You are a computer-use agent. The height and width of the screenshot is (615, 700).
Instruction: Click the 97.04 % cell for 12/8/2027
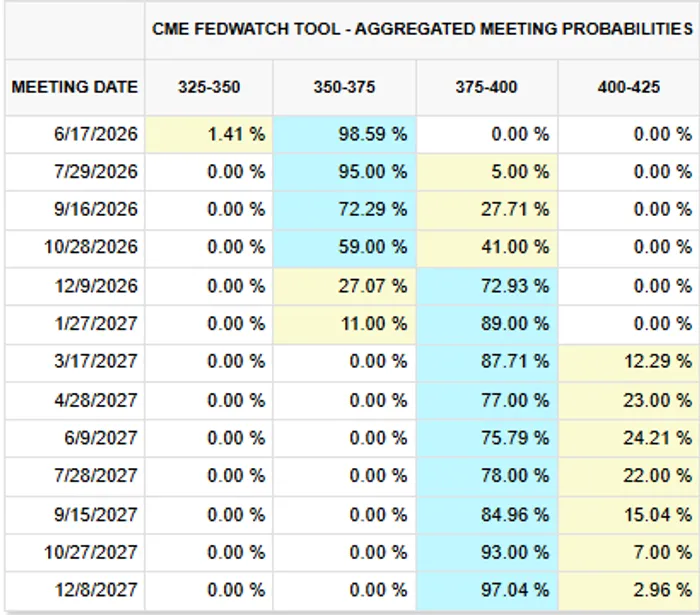pos(487,591)
